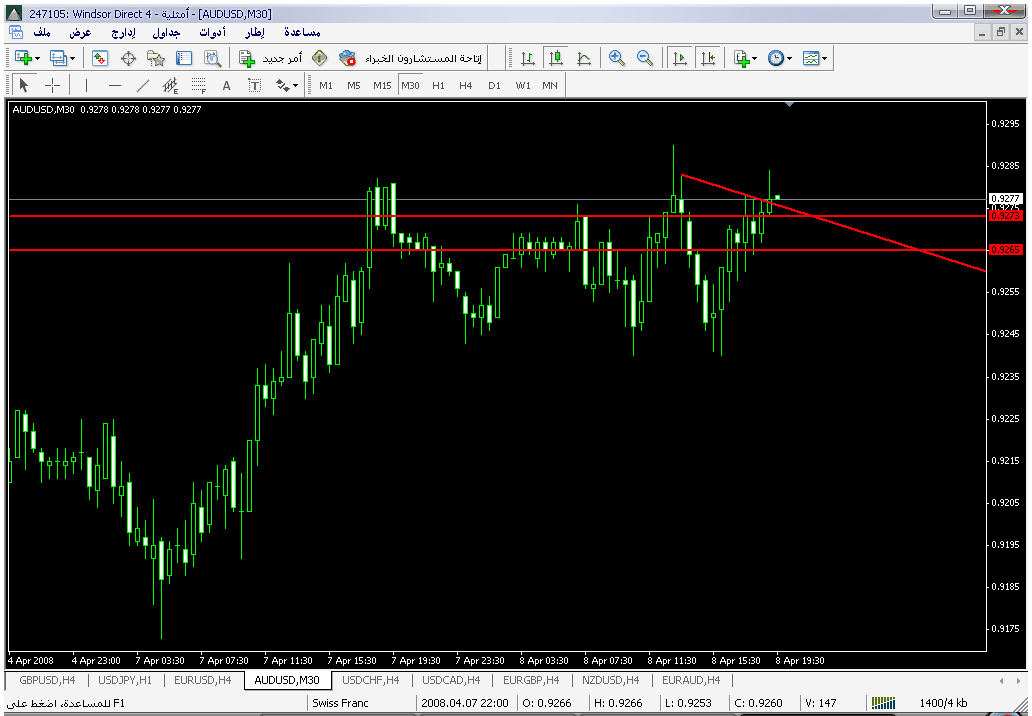Draw a horizontal line tool
Screen dimensions: 1032x716
114,85
